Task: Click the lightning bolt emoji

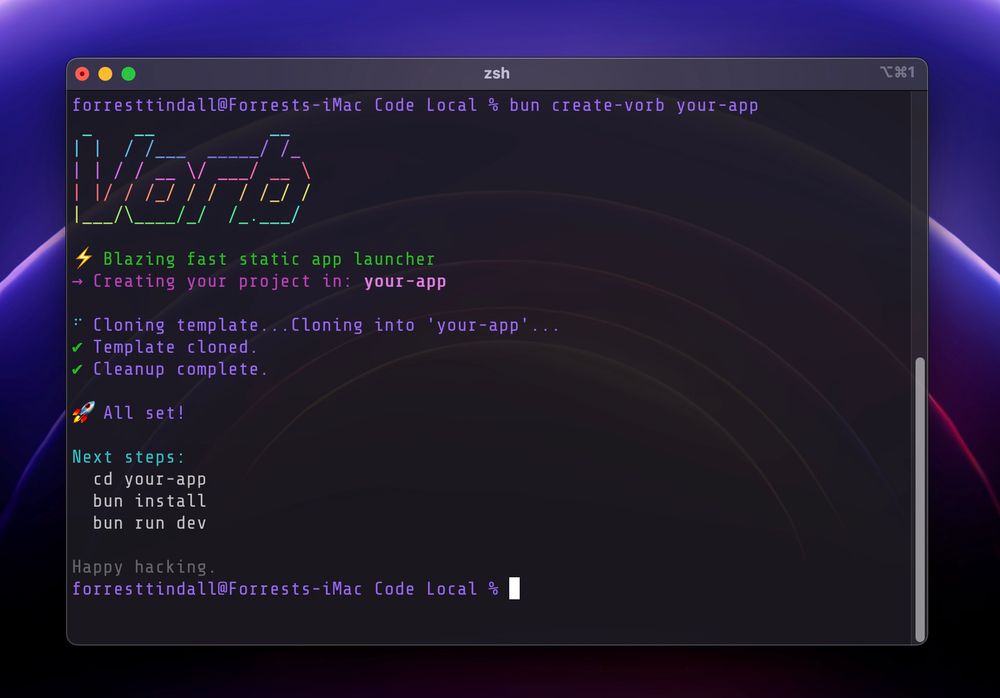Action: pos(84,258)
